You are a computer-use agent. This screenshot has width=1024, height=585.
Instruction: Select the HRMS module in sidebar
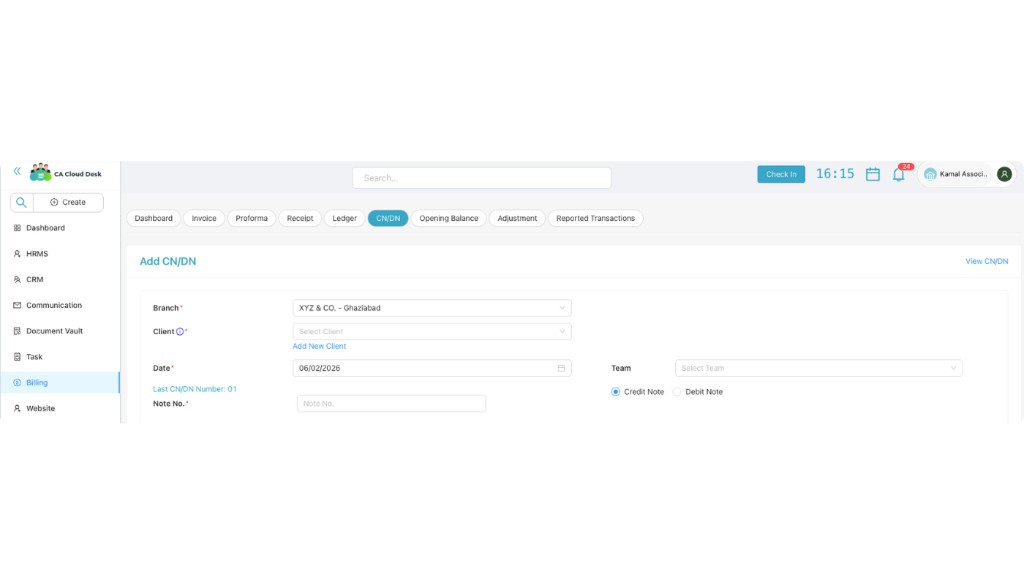(40, 253)
